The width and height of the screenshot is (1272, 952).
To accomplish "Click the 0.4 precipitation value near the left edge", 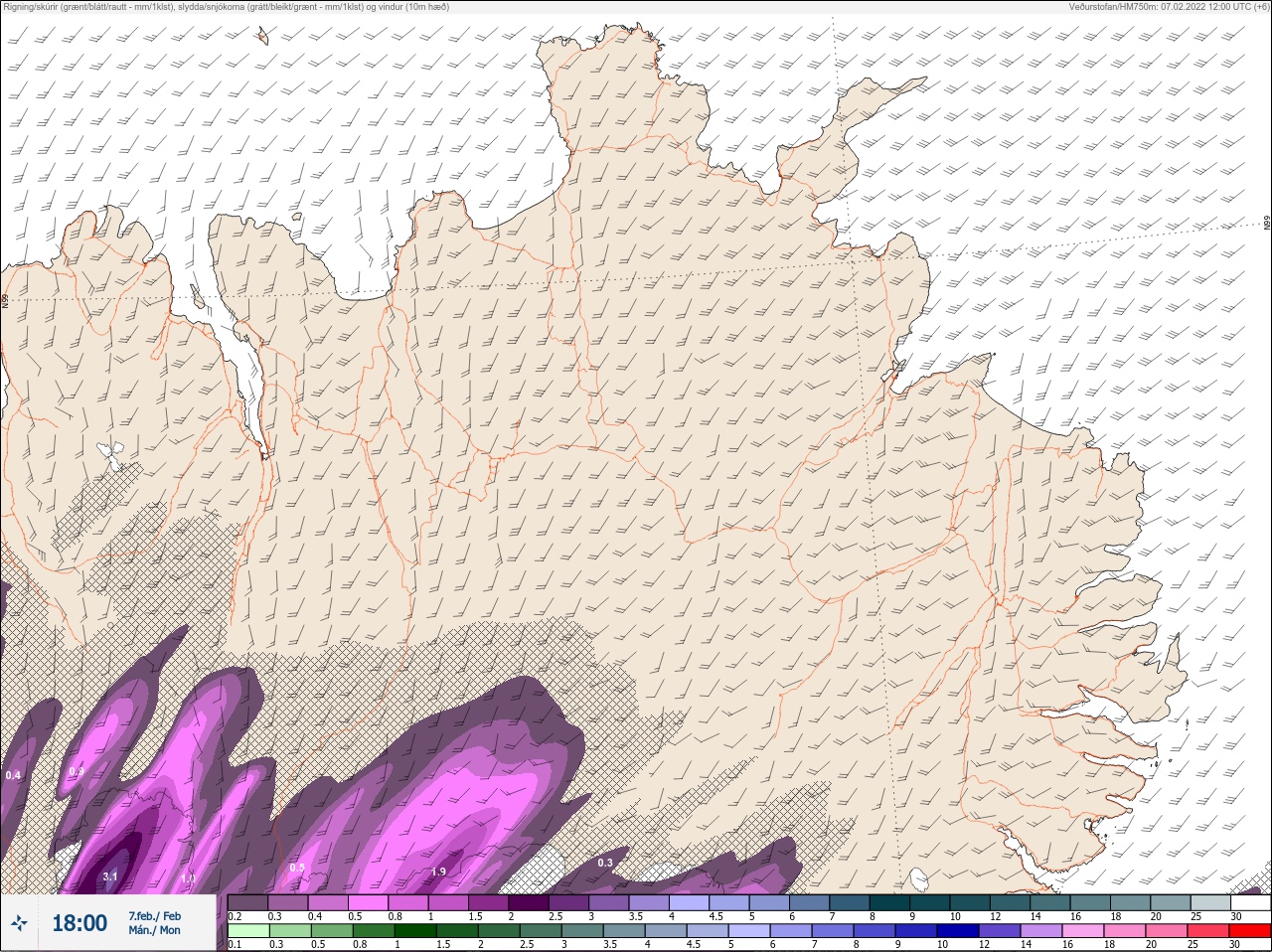I will tap(13, 775).
